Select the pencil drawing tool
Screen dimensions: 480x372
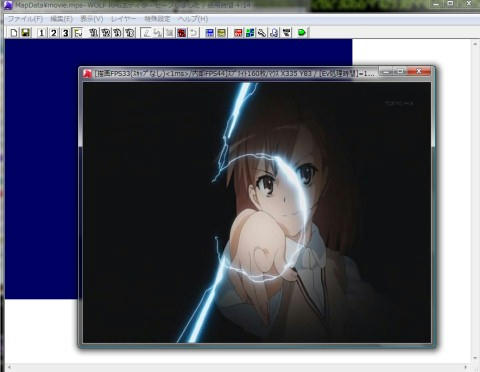pos(146,33)
